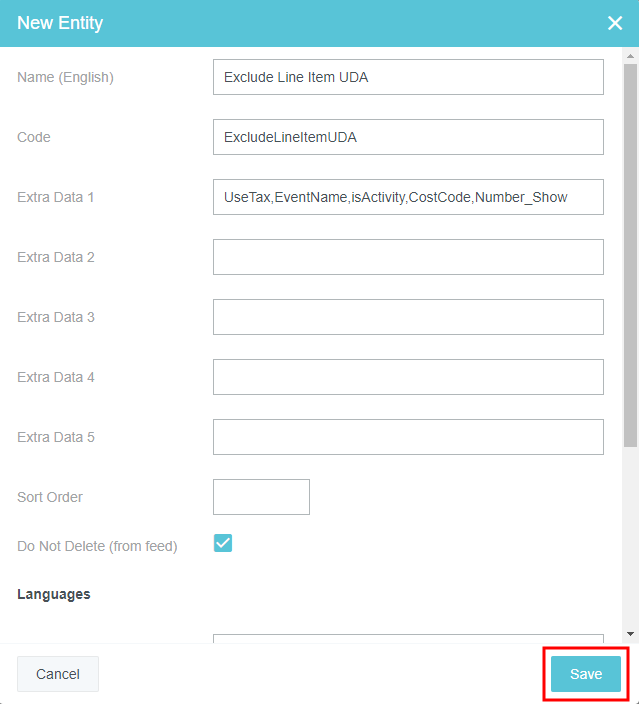Click the partially visible field under Languages

click(408, 637)
